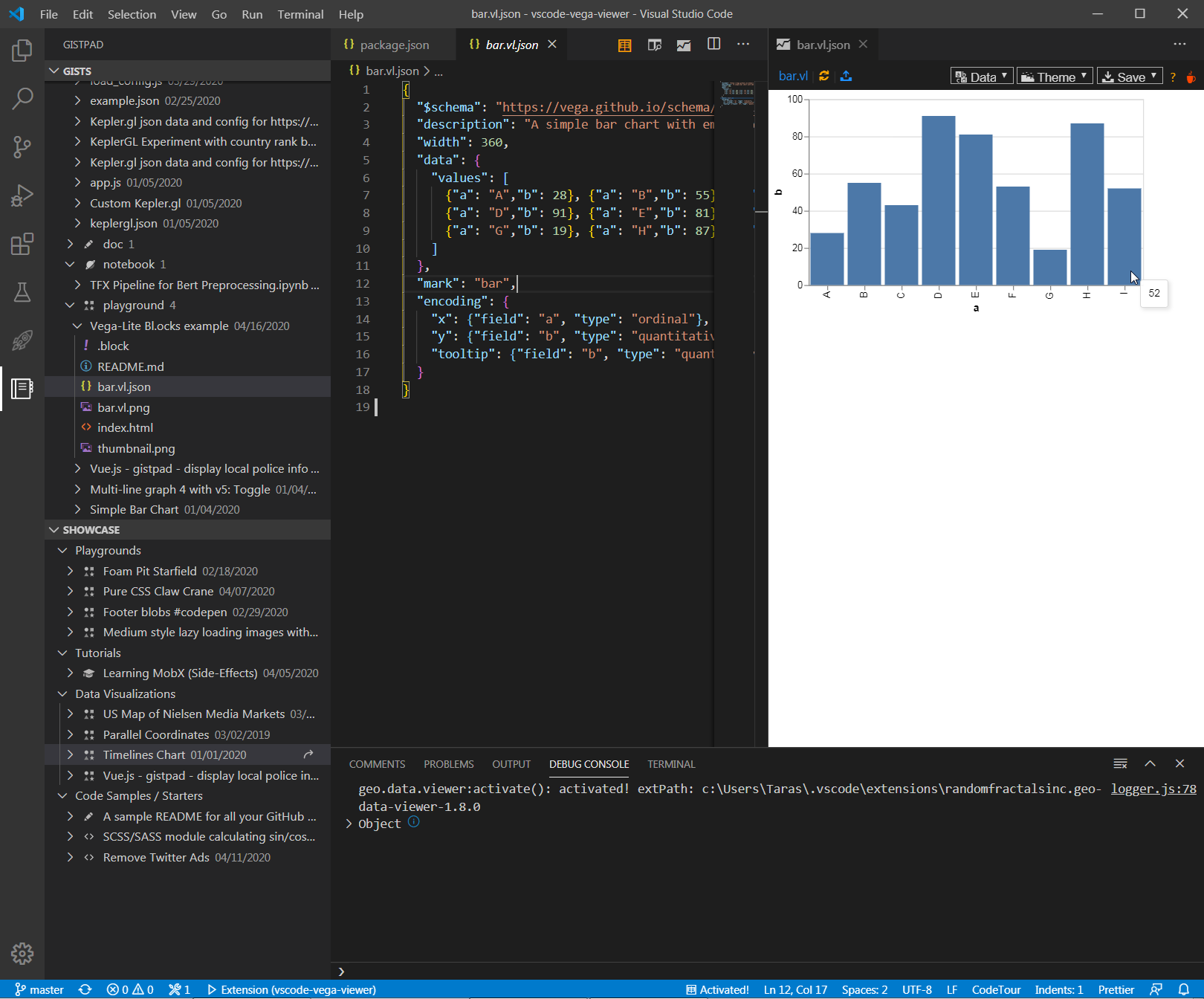Open the Theme dropdown in preview
This screenshot has height=999, width=1204.
click(x=1055, y=77)
